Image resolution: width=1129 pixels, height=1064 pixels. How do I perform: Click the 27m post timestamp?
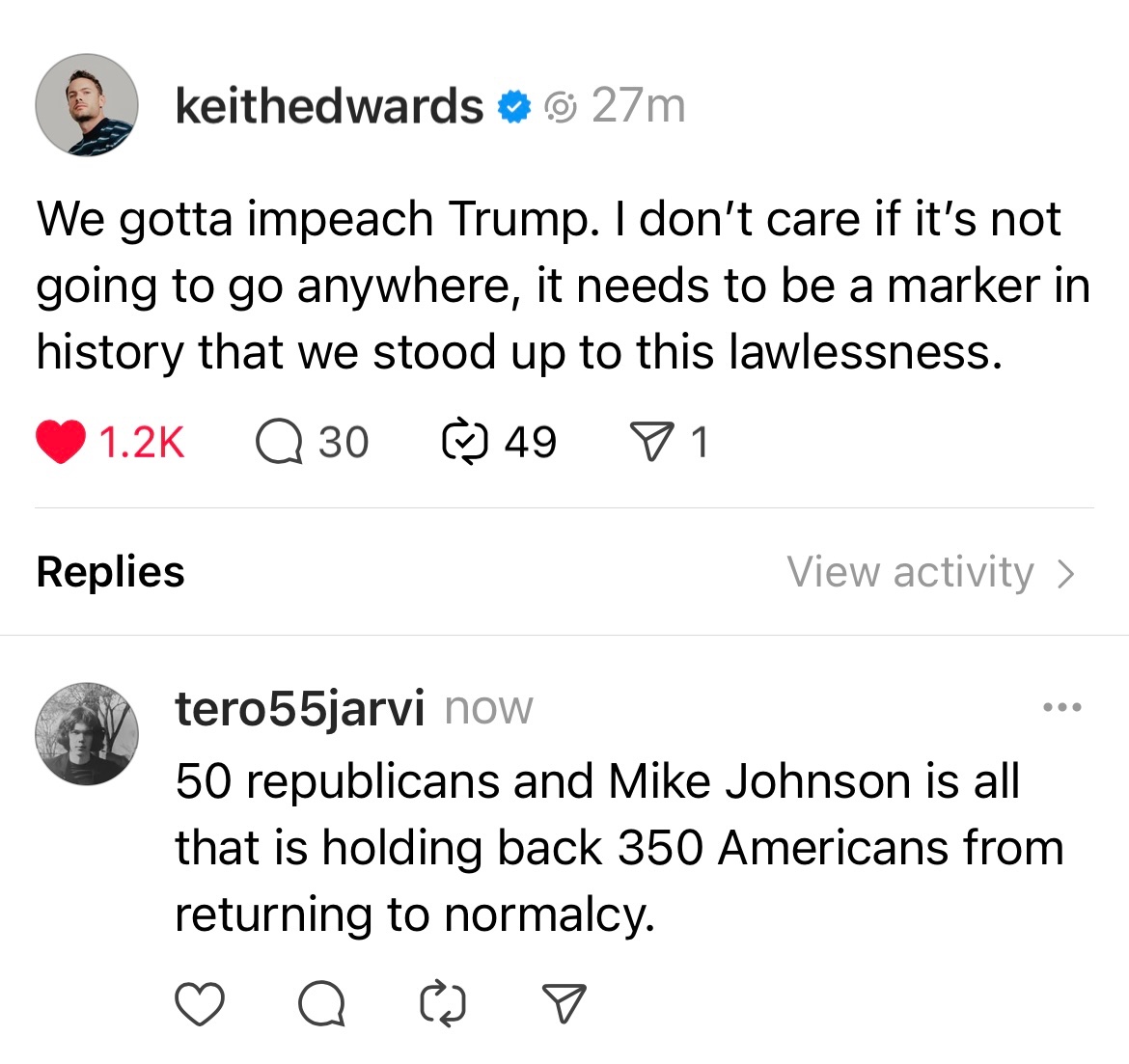[x=638, y=106]
